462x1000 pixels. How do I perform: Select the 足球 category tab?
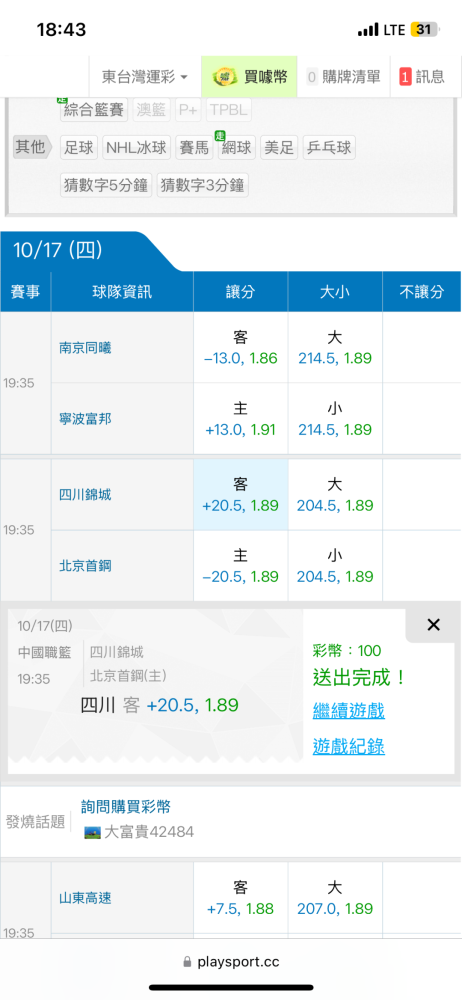(79, 148)
